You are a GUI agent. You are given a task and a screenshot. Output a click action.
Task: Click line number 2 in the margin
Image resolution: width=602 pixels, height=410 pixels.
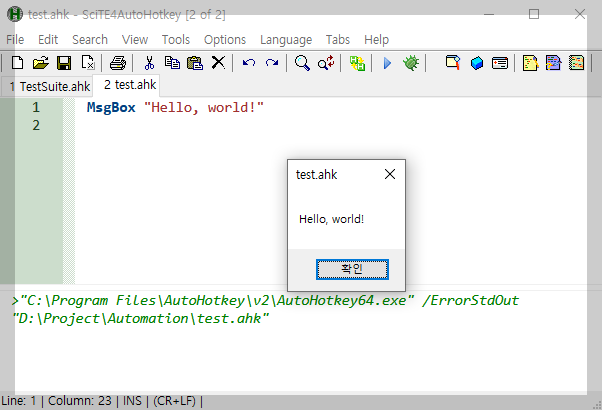click(36, 126)
